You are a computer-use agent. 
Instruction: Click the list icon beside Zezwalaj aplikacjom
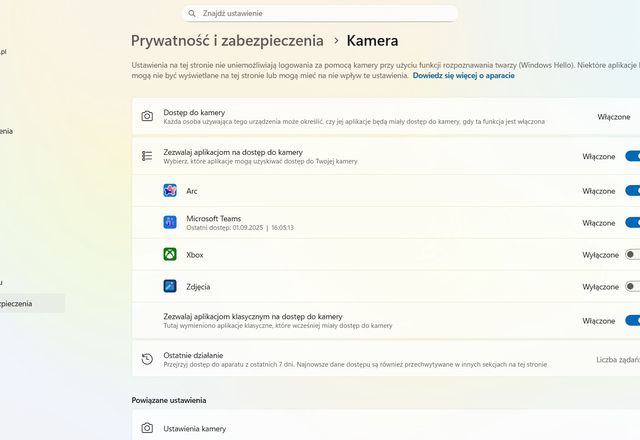coord(147,156)
